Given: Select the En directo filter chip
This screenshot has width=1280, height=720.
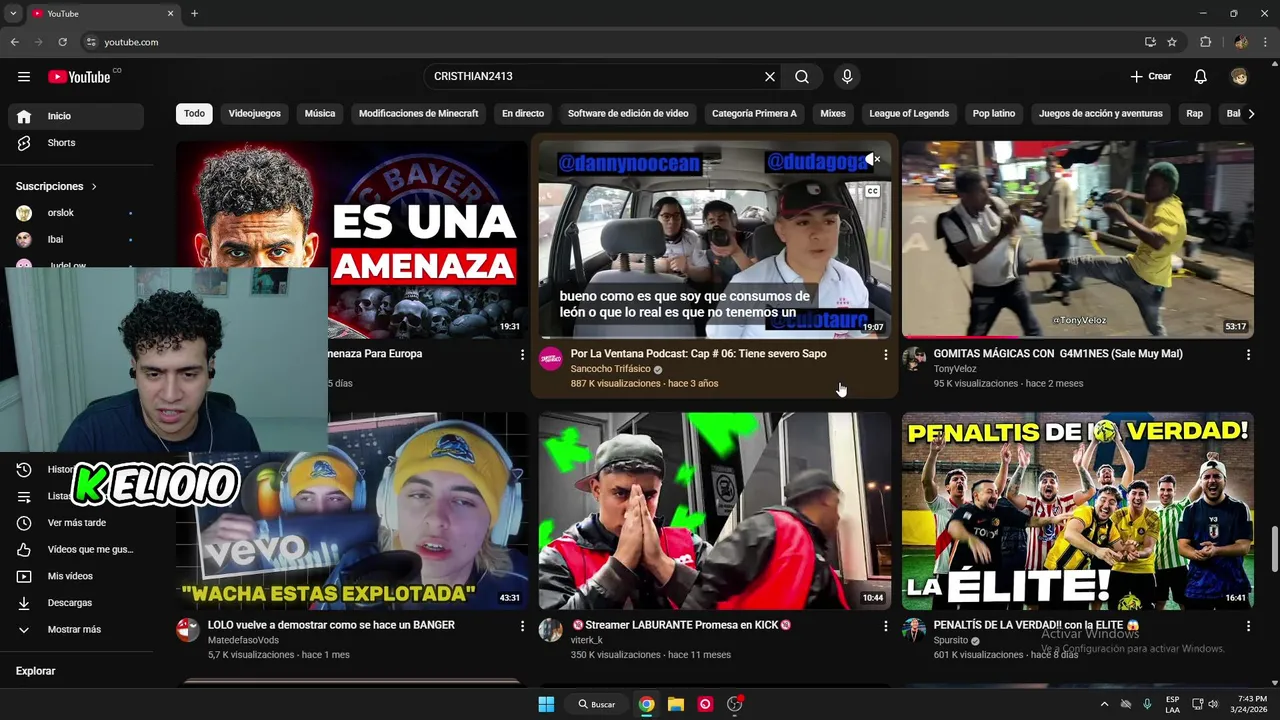Looking at the screenshot, I should 523,114.
